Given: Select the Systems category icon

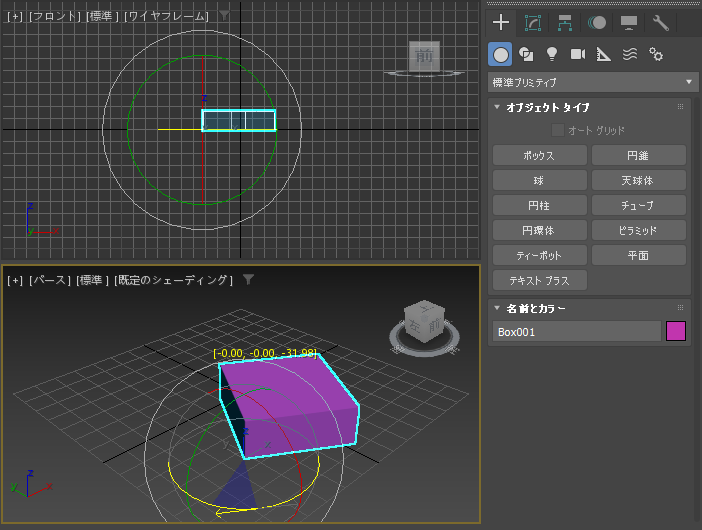Looking at the screenshot, I should point(656,55).
